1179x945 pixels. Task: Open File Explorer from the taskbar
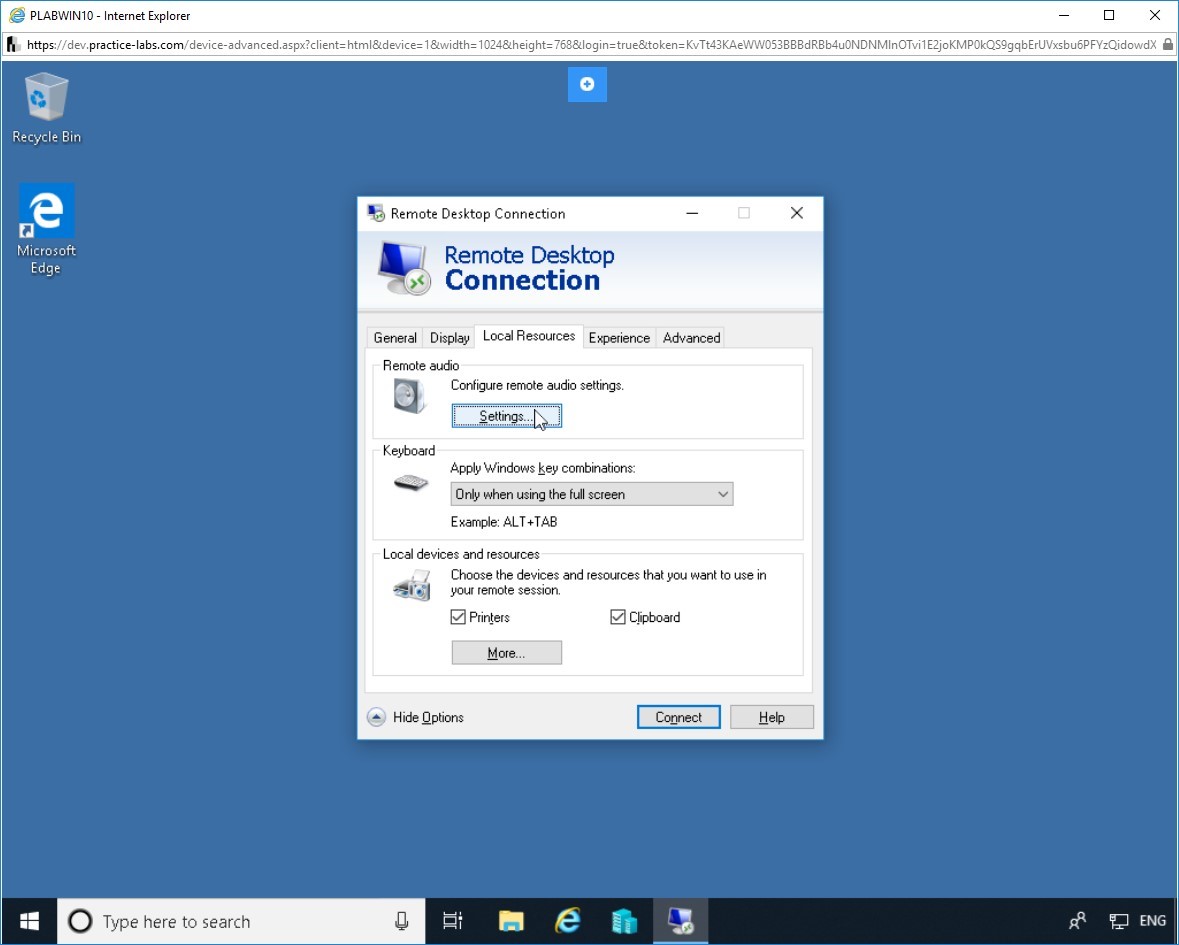pos(511,921)
